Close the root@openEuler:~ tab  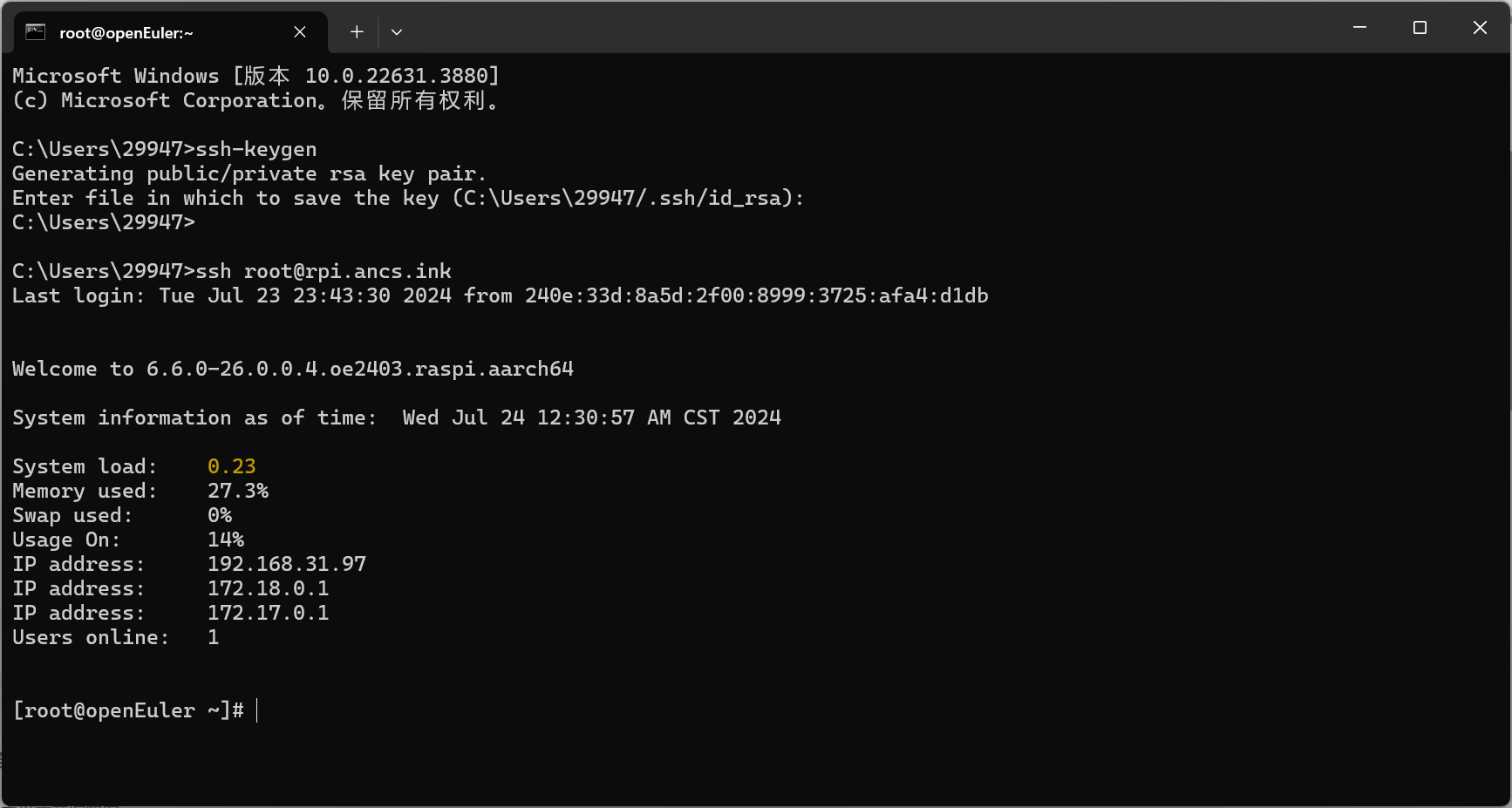point(300,32)
